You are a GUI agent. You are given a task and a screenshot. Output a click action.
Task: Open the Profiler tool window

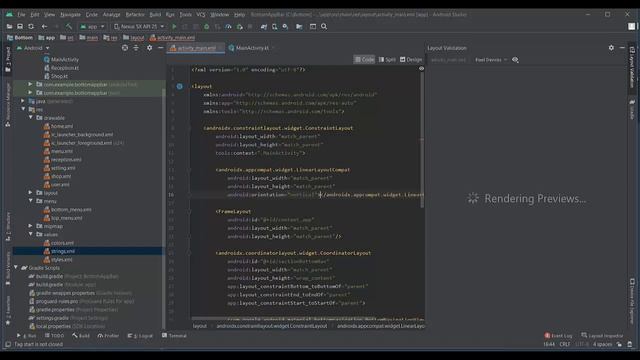[108, 336]
